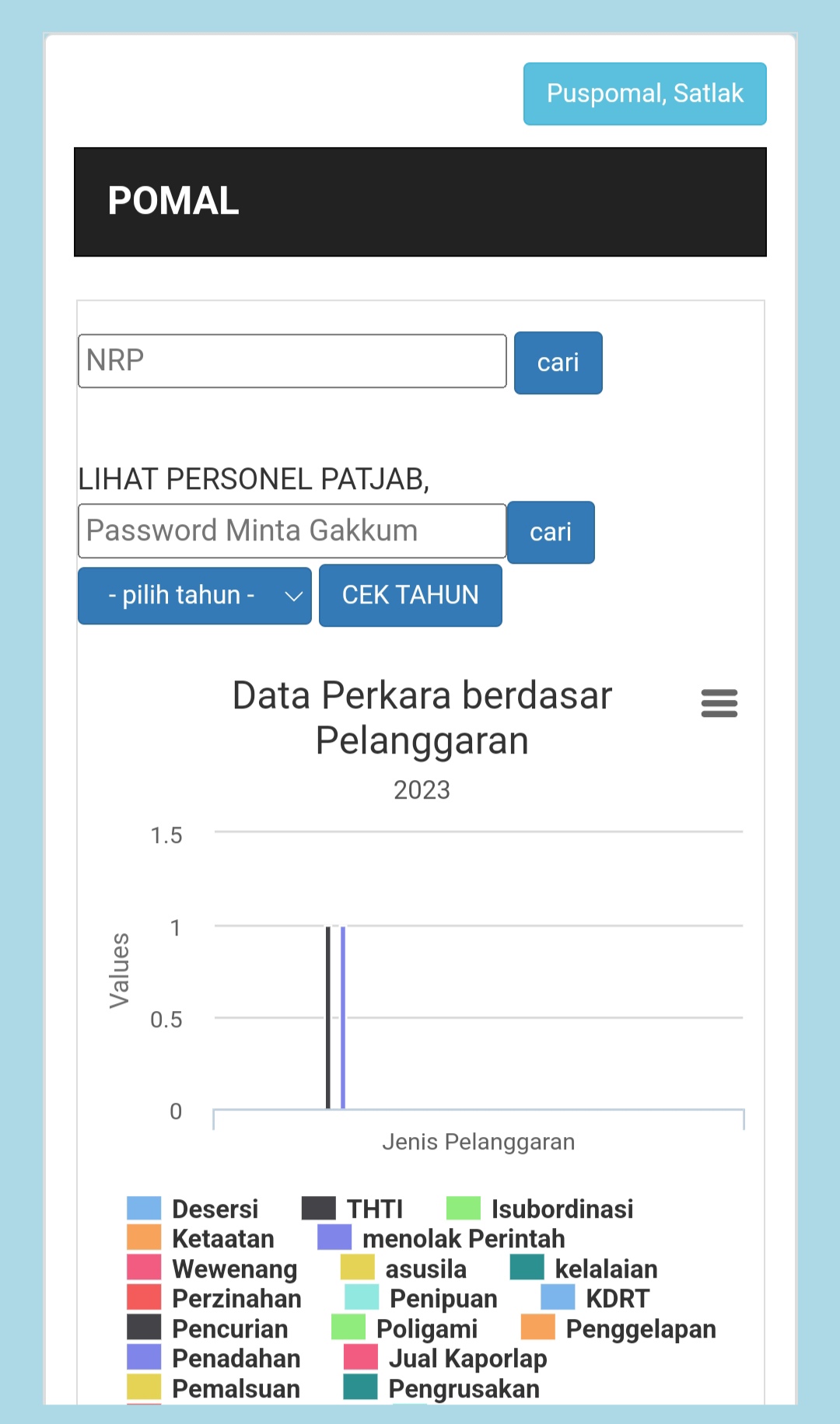The width and height of the screenshot is (840, 1424).
Task: Expand the pilih tahun dropdown
Action: point(194,596)
